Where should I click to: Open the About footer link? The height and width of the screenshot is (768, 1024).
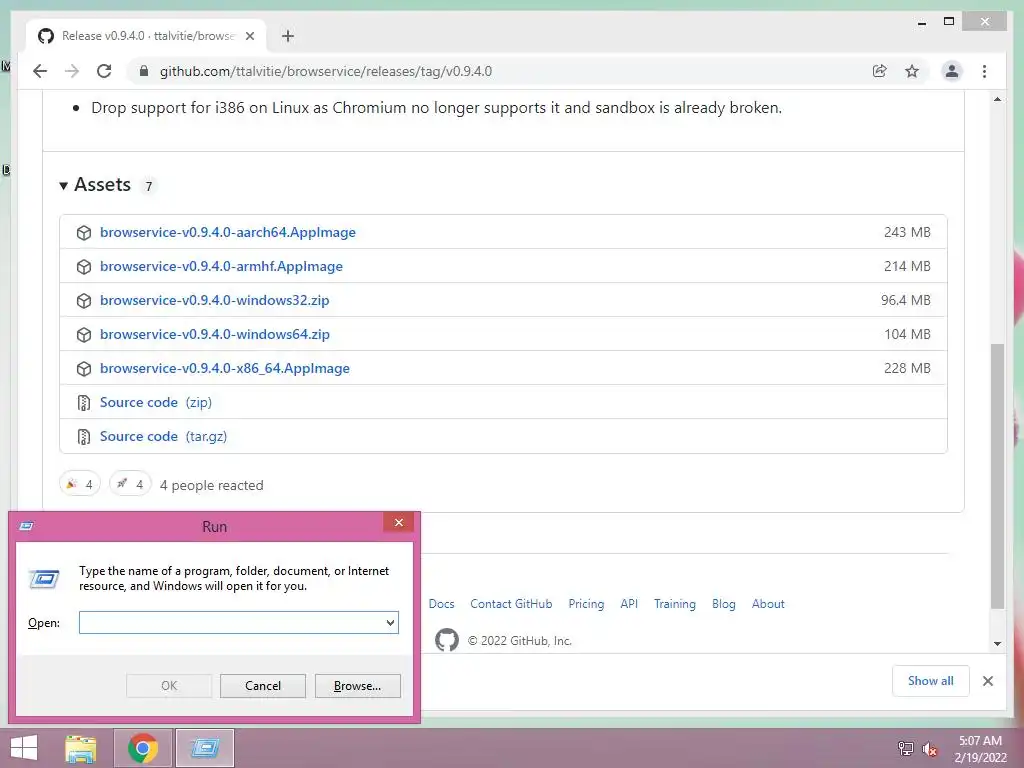pyautogui.click(x=768, y=604)
